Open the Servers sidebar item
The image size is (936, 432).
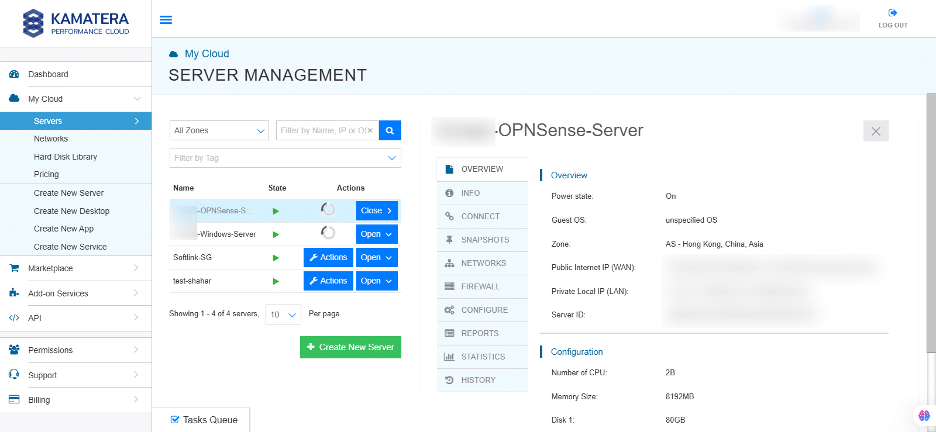(x=76, y=121)
